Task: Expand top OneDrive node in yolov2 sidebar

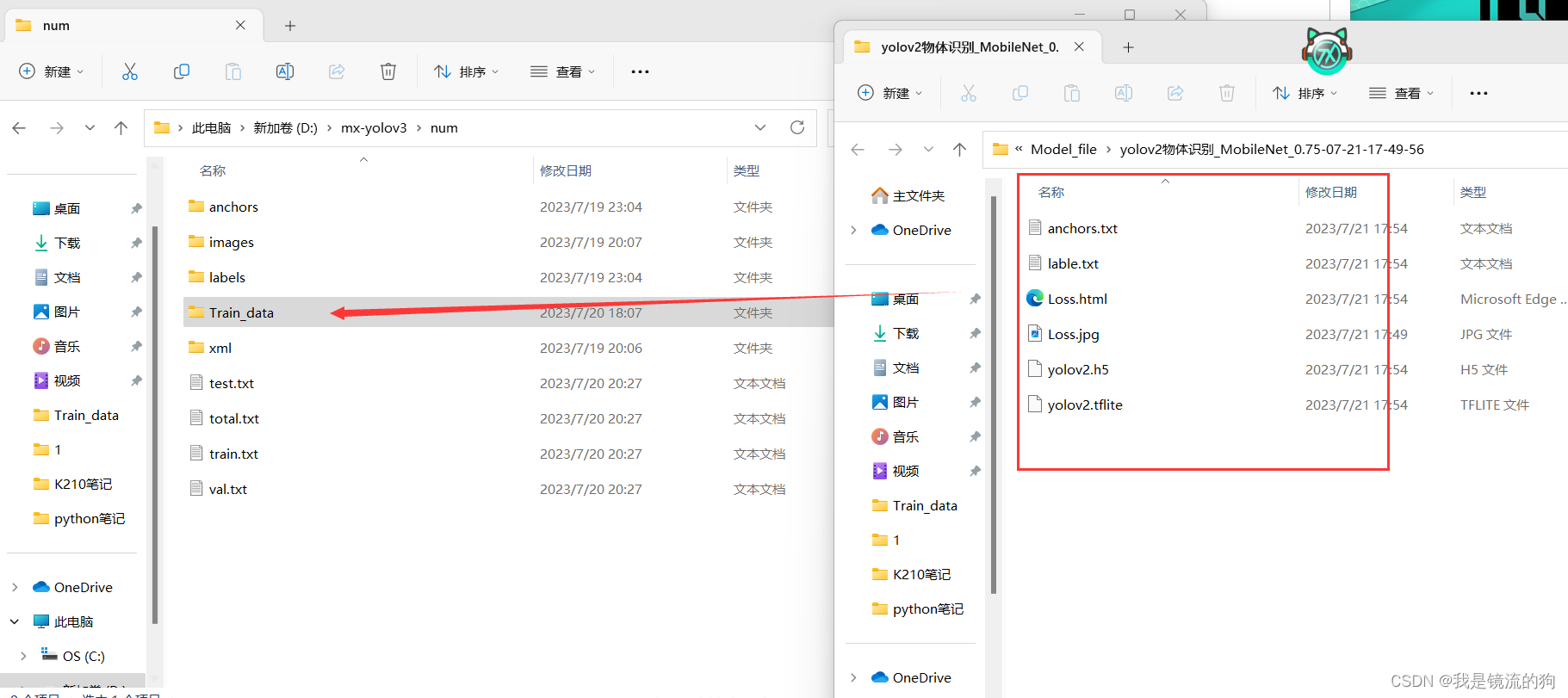Action: coord(853,230)
